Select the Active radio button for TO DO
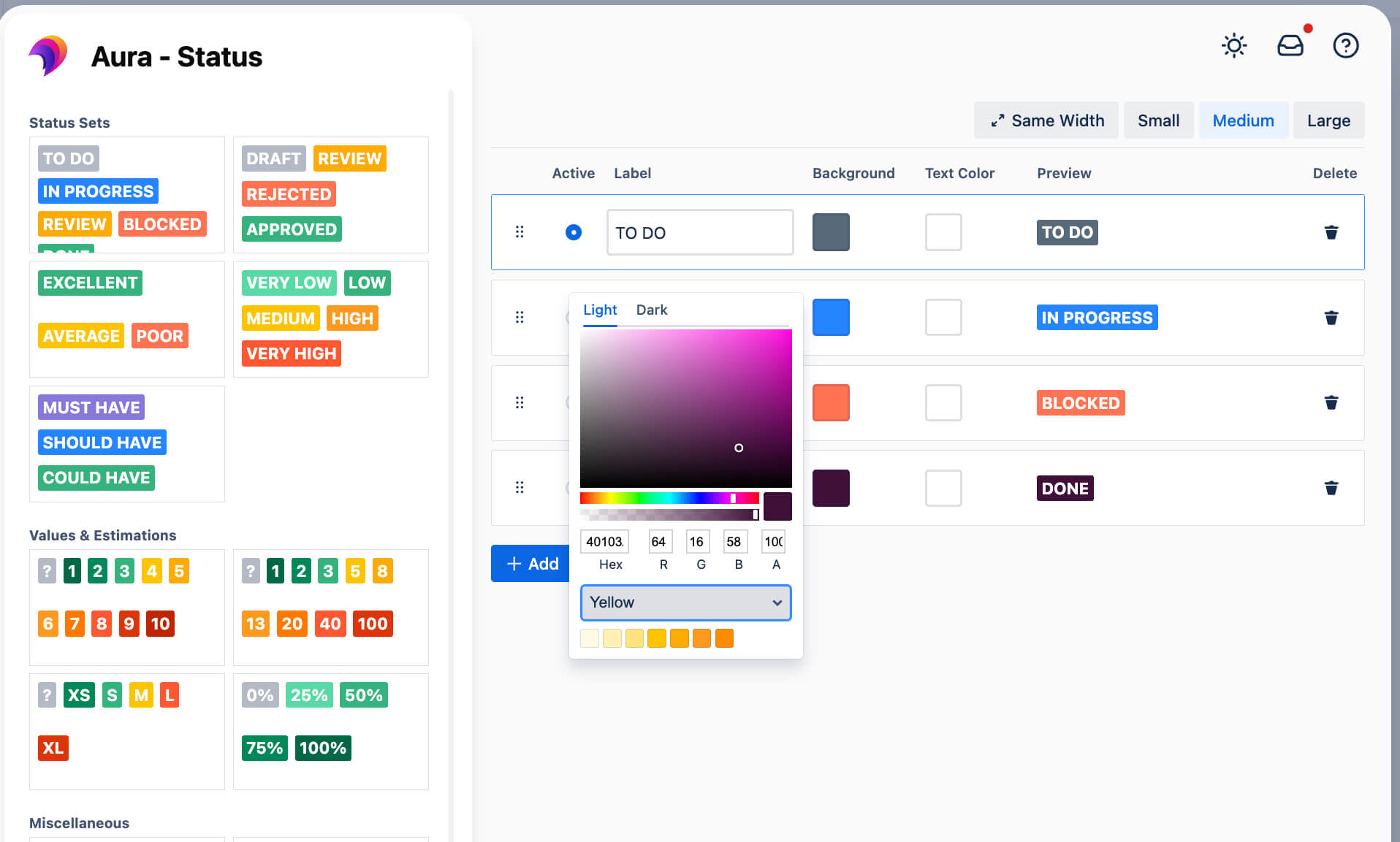 point(574,232)
